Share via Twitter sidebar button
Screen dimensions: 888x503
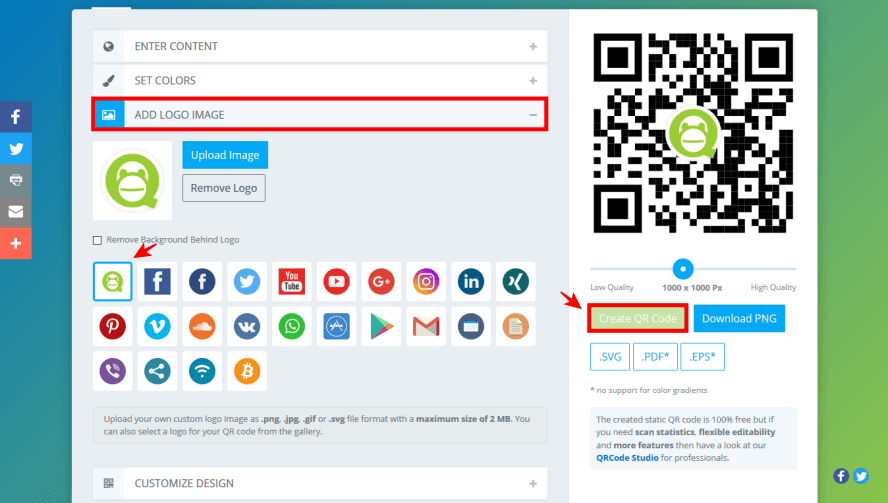[x=16, y=148]
